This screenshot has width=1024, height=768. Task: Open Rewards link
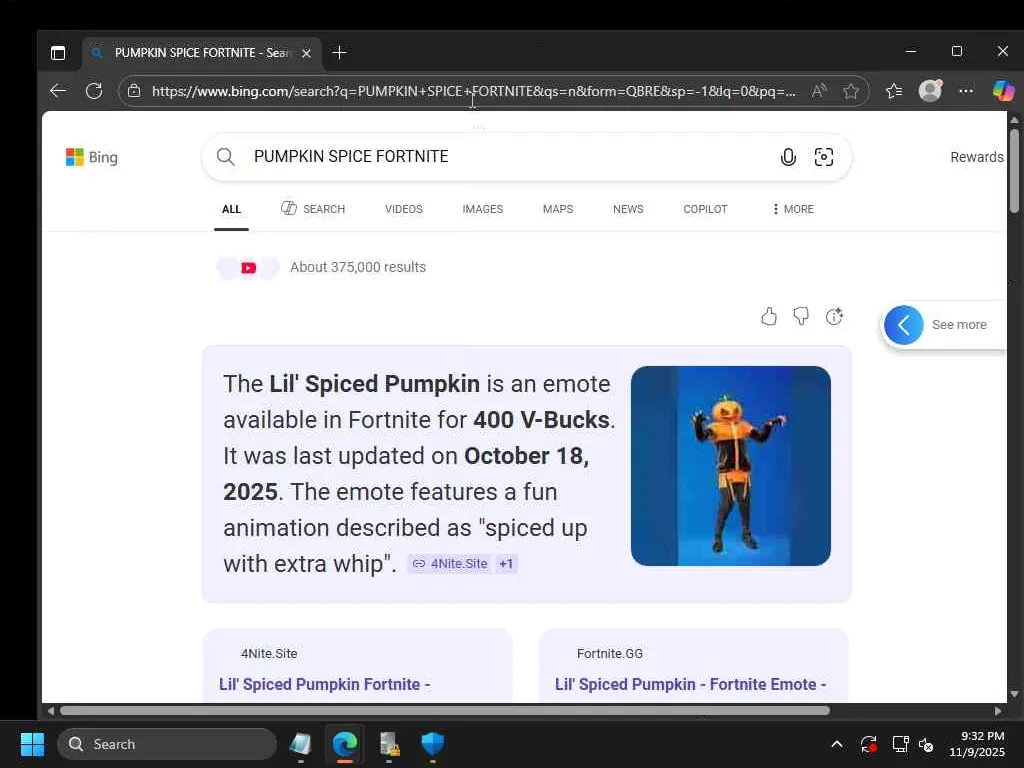pyautogui.click(x=977, y=157)
